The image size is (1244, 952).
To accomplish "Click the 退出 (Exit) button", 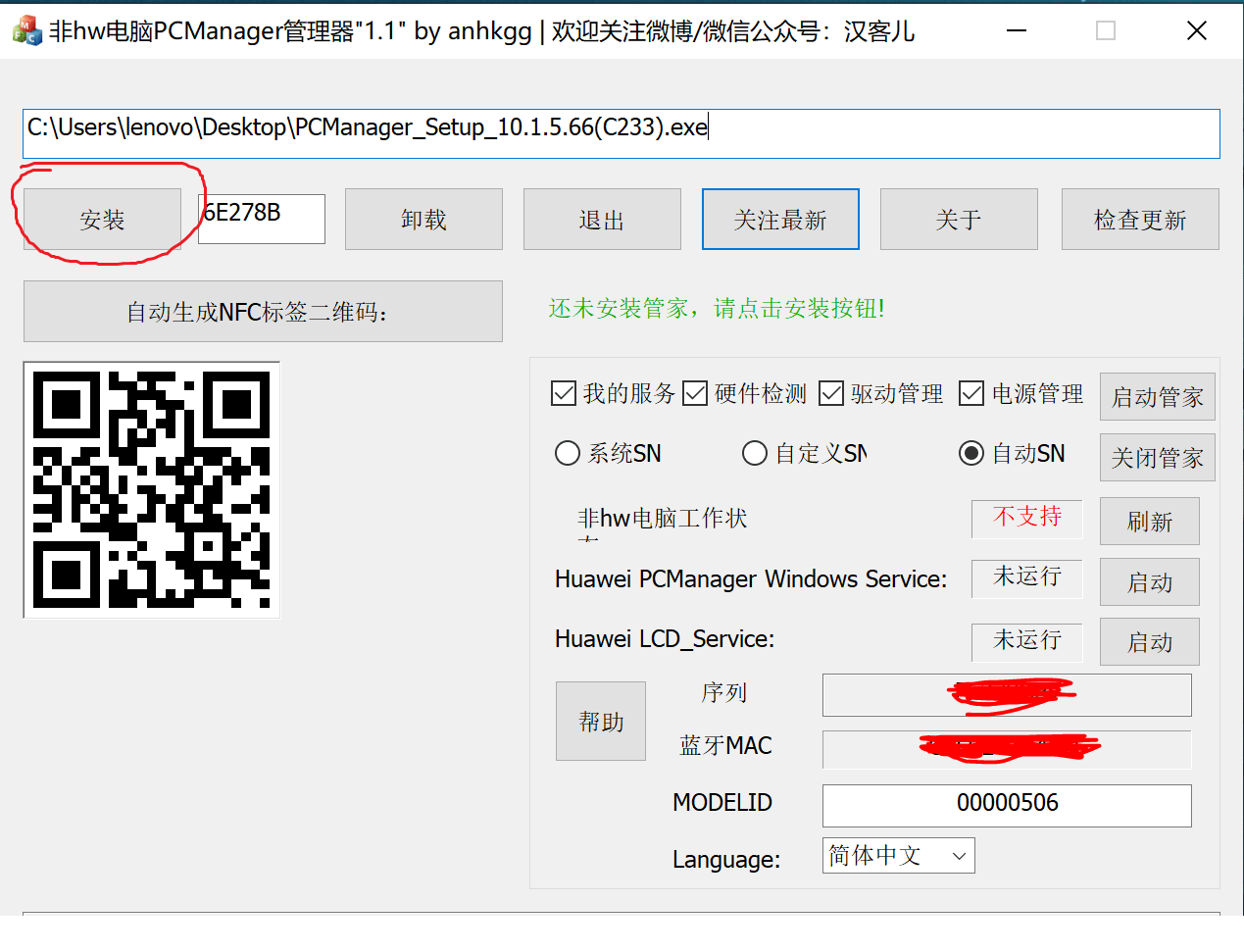I will click(x=602, y=219).
